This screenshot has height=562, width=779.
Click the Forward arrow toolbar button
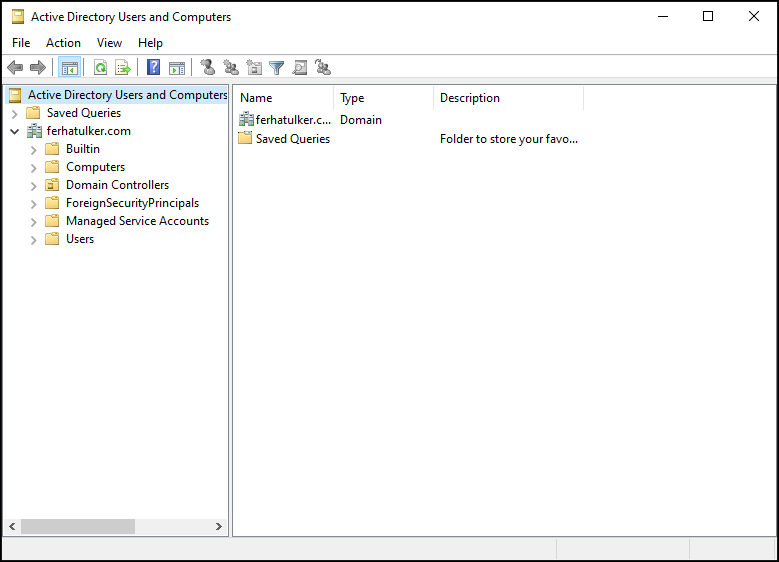38,68
